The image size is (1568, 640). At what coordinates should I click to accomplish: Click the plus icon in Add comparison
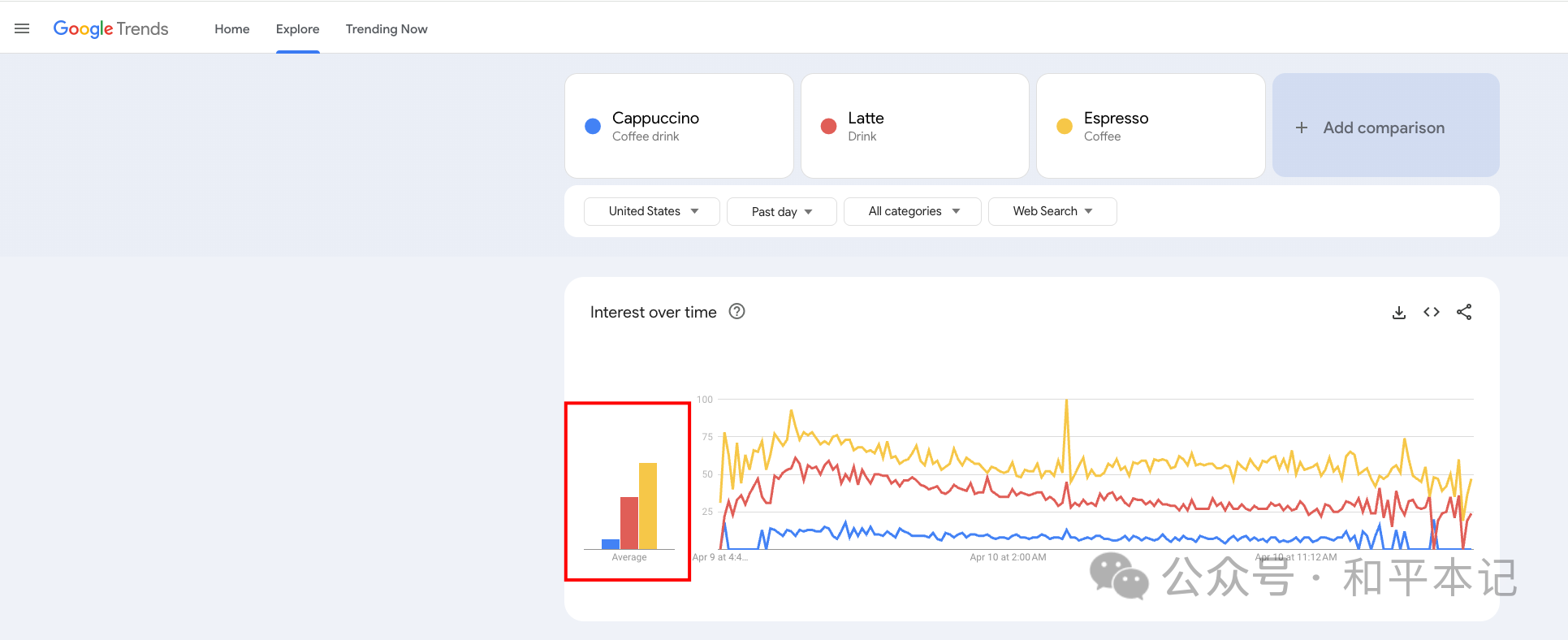[x=1302, y=128]
